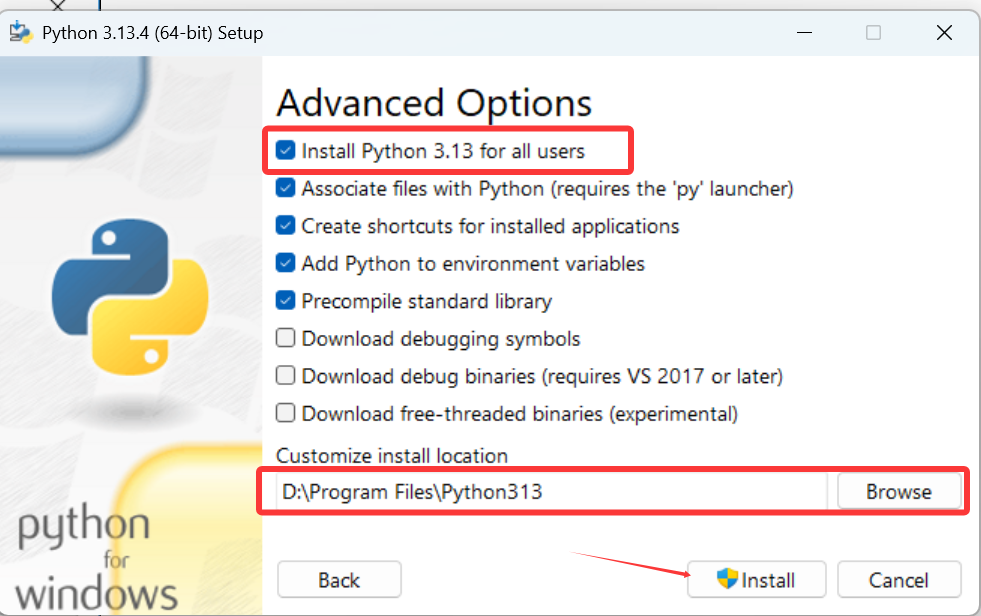Toggle Precompile standard library option

coord(285,301)
